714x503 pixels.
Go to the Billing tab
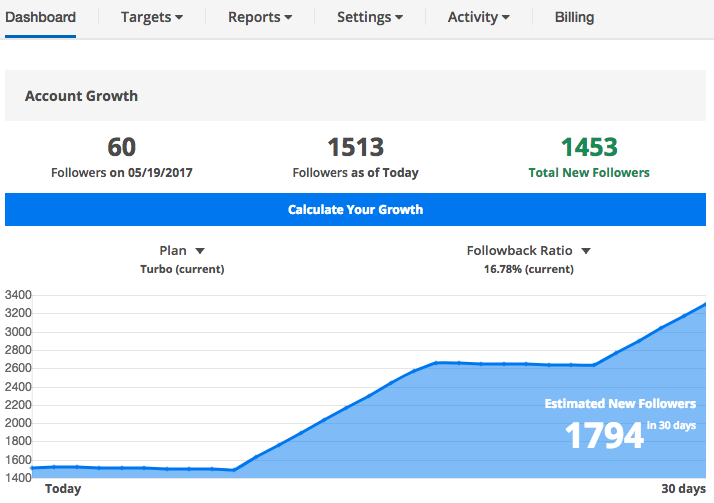(574, 17)
